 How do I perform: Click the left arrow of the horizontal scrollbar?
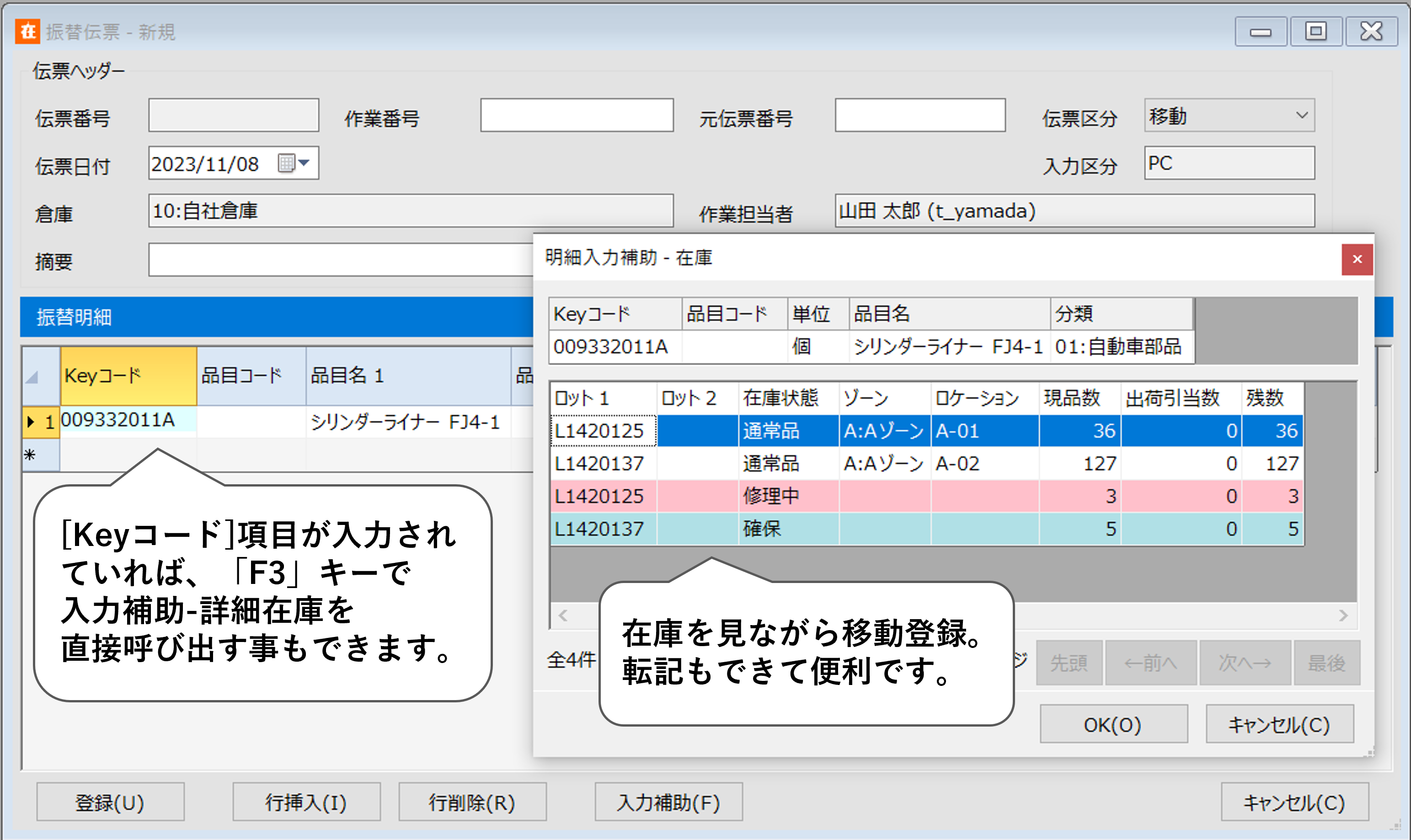click(563, 615)
